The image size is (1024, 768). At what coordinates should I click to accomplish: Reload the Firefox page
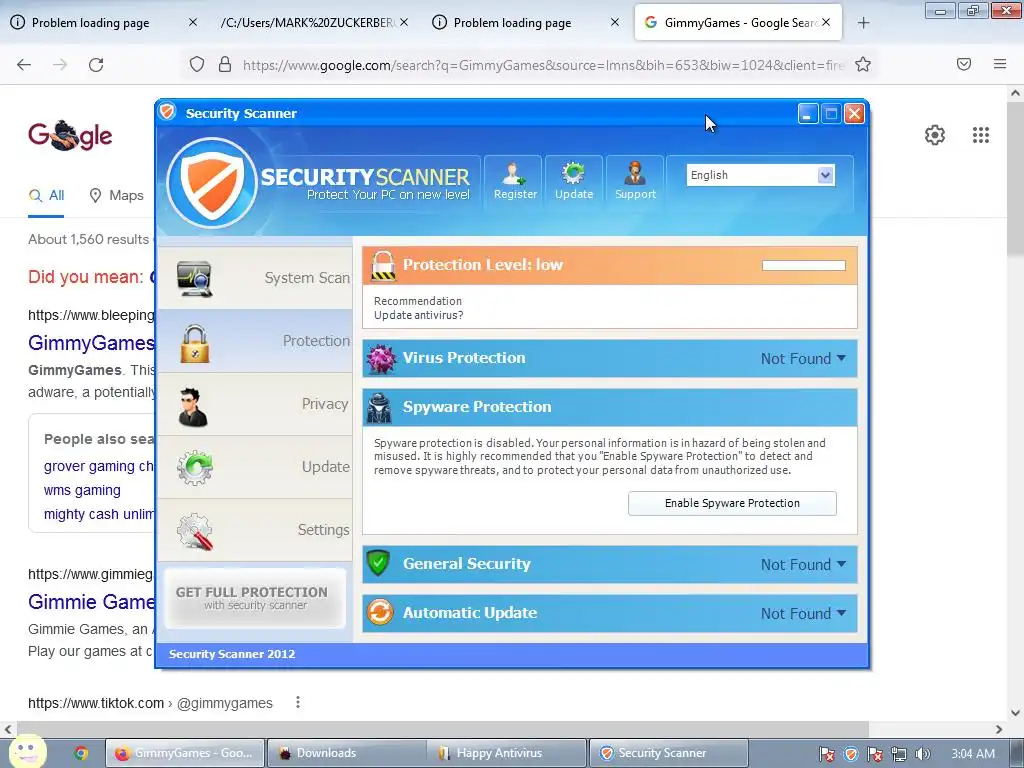point(96,65)
